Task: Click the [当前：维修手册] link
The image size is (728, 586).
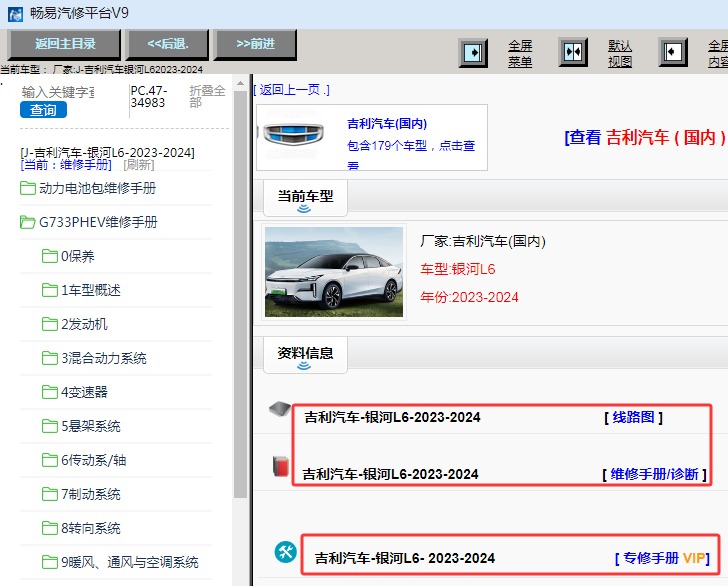Action: click(66, 164)
